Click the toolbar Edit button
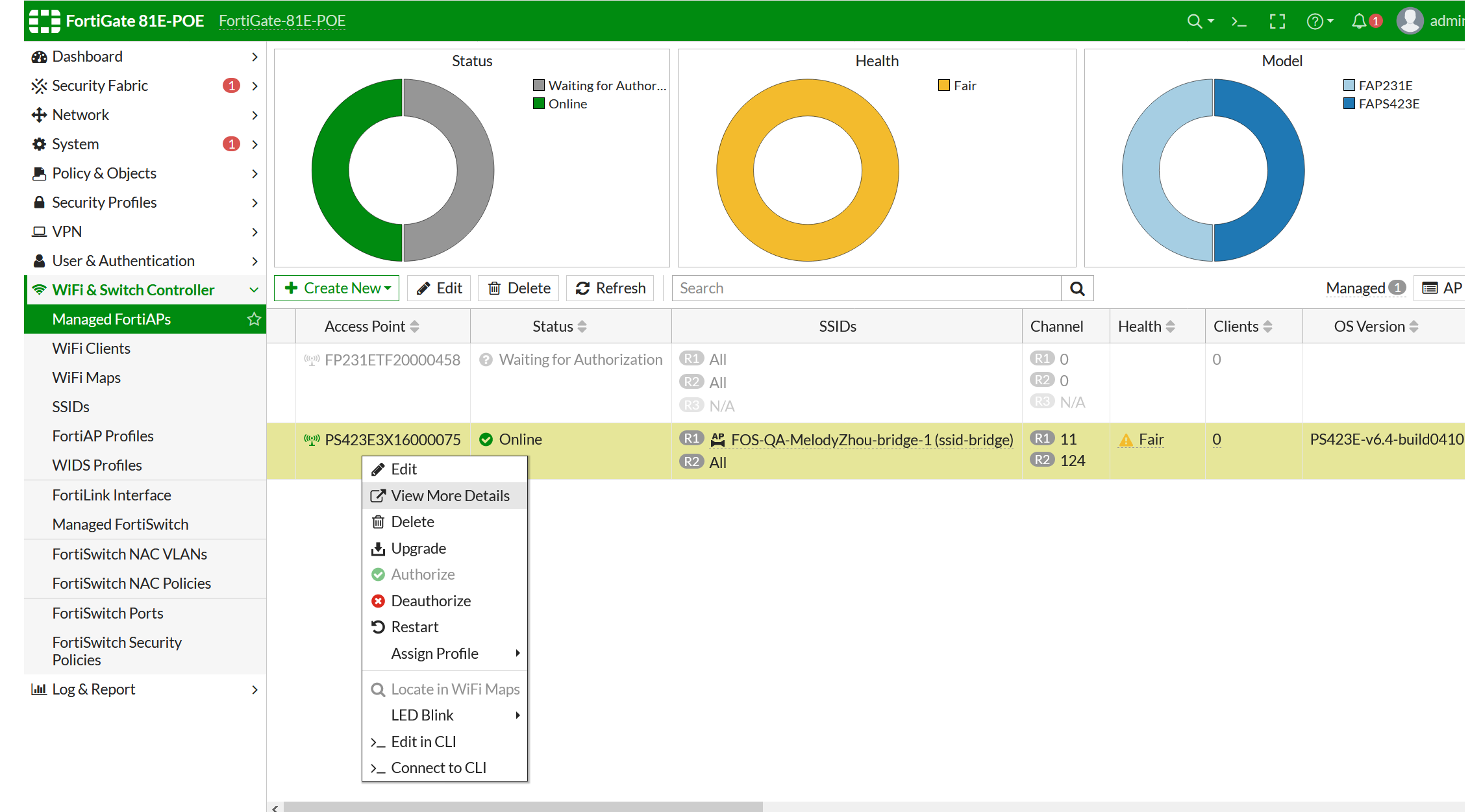Viewport: 1470px width, 812px height. pos(440,288)
